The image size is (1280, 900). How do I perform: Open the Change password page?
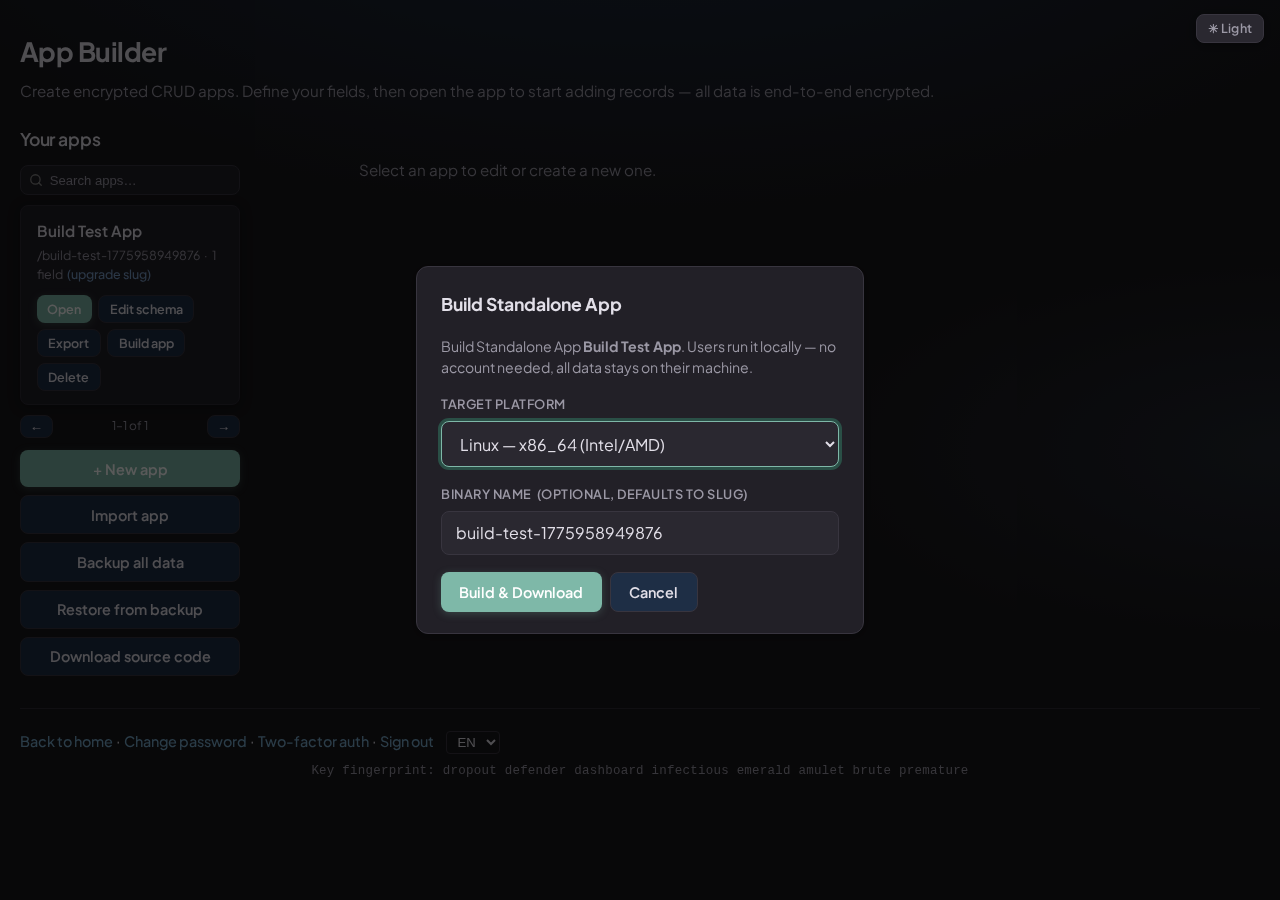185,742
